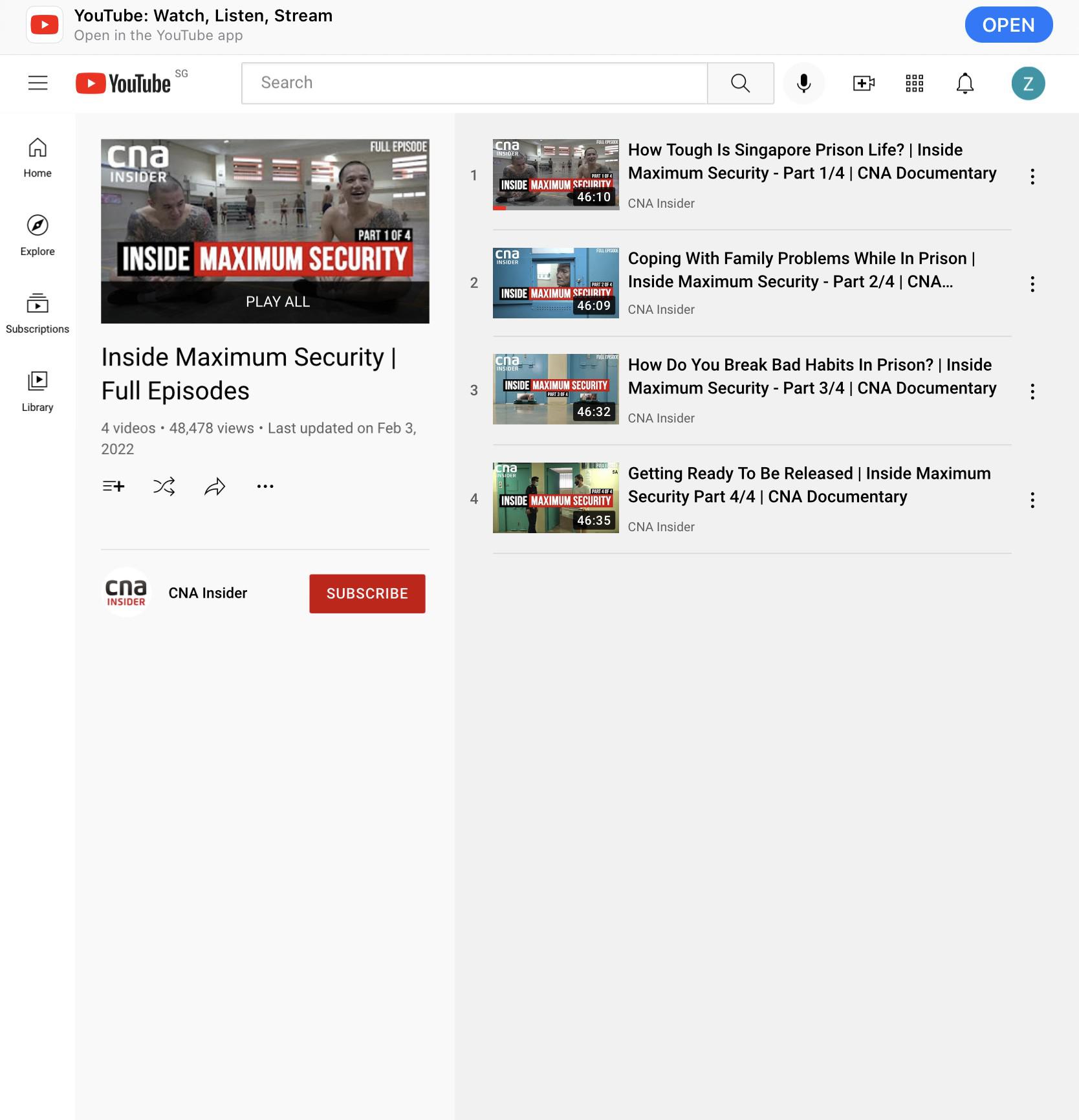Open the hamburger guide menu
1079x1120 pixels.
click(x=38, y=83)
